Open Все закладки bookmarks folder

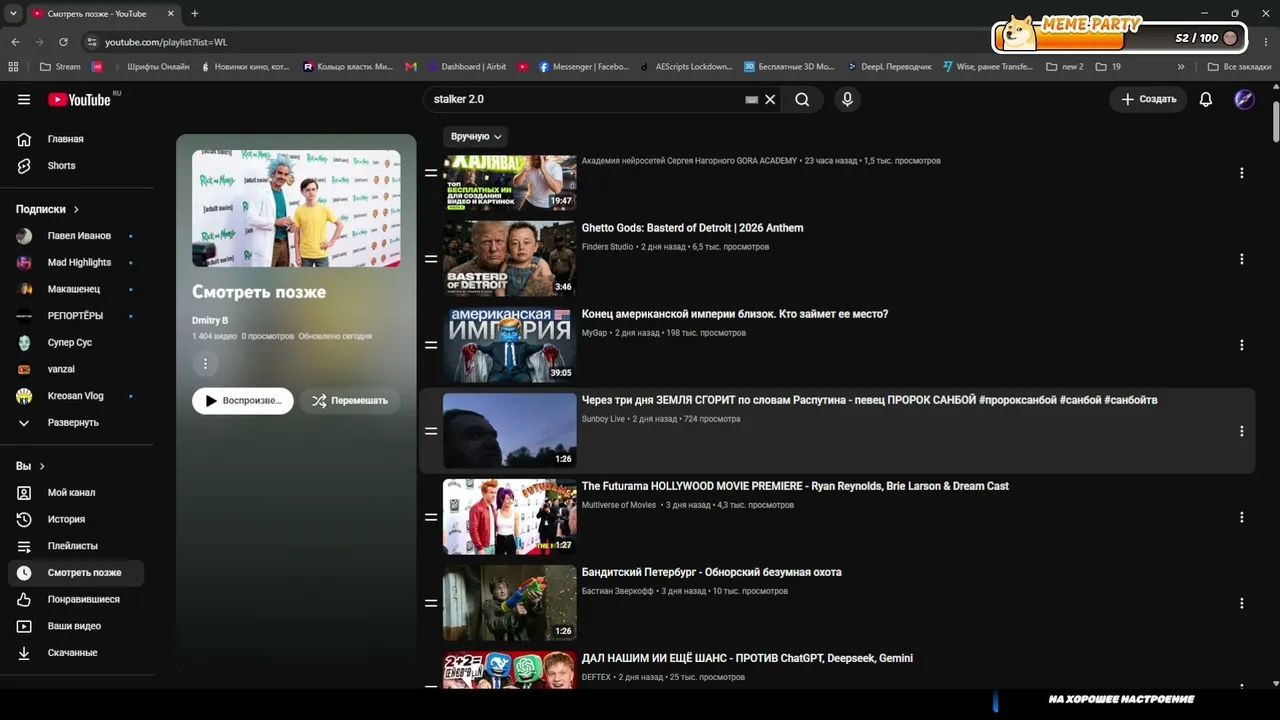coord(1240,67)
